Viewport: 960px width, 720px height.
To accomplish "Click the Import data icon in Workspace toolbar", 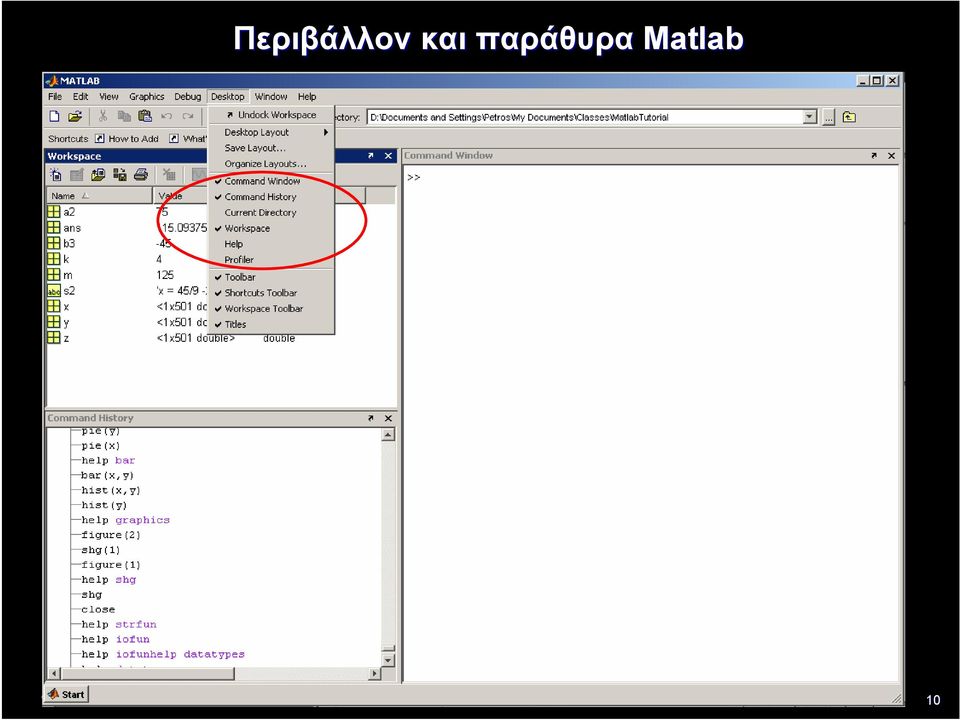I will (98, 175).
